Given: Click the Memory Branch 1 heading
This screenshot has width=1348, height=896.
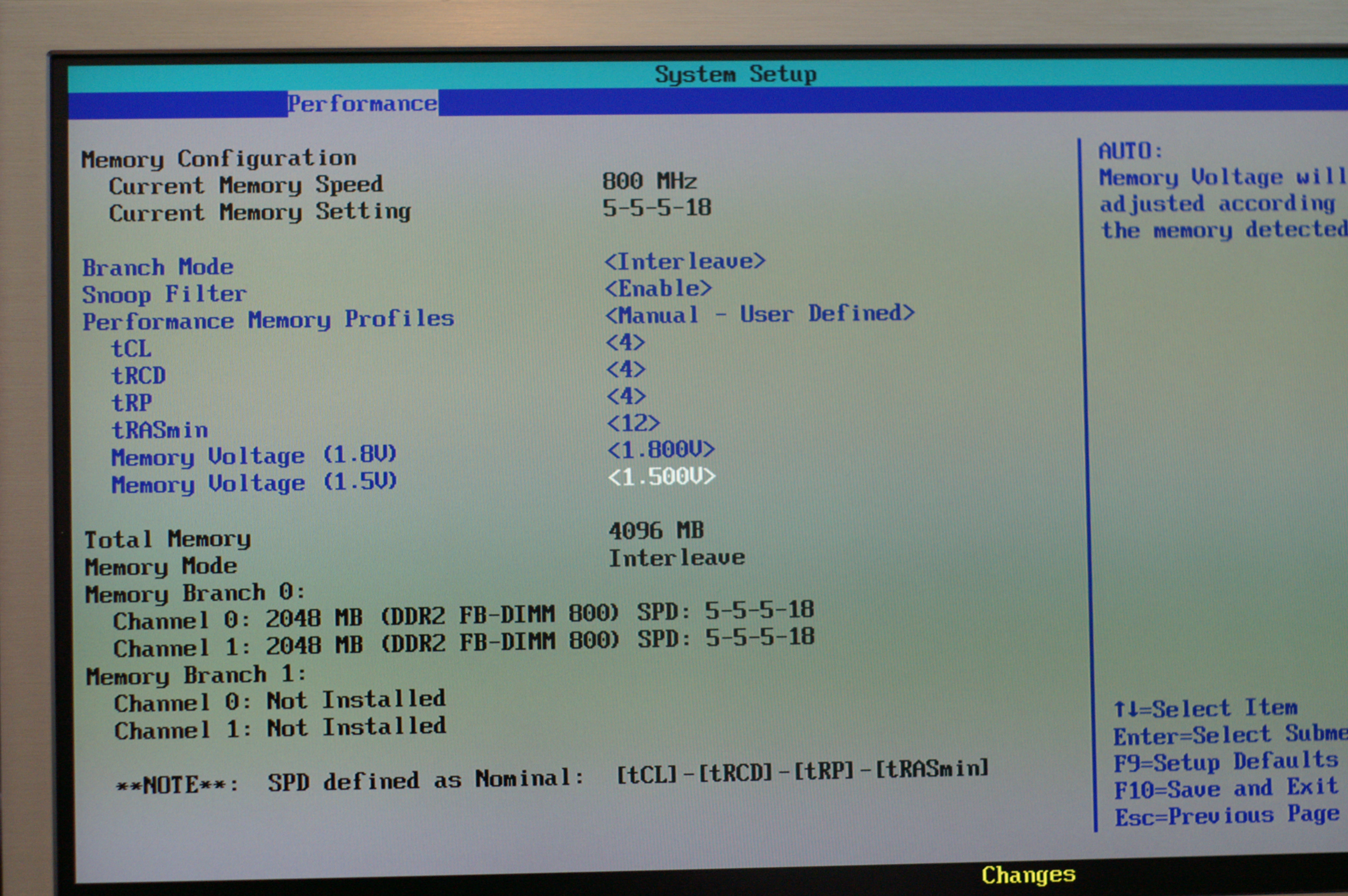Looking at the screenshot, I should click(x=197, y=676).
